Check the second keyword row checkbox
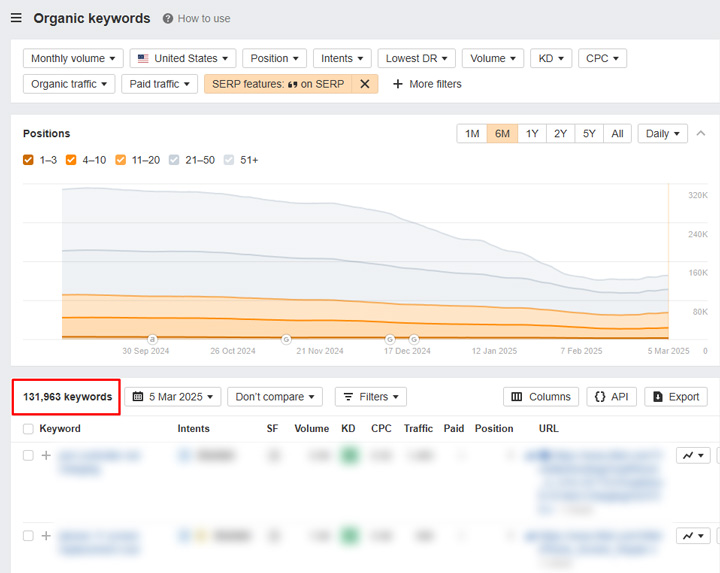Image resolution: width=720 pixels, height=573 pixels. click(28, 536)
